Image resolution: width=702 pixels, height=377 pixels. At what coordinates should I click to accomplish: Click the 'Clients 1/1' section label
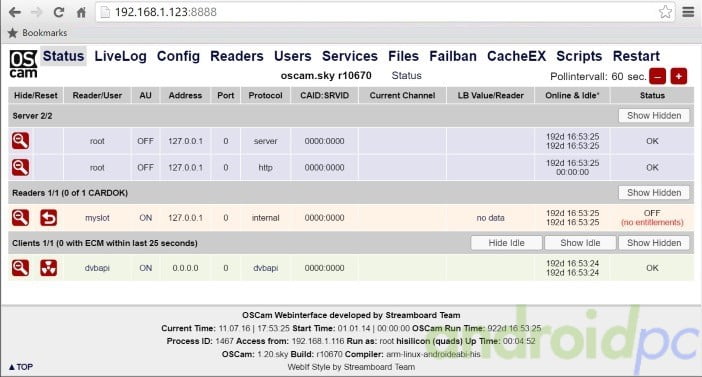(105, 243)
